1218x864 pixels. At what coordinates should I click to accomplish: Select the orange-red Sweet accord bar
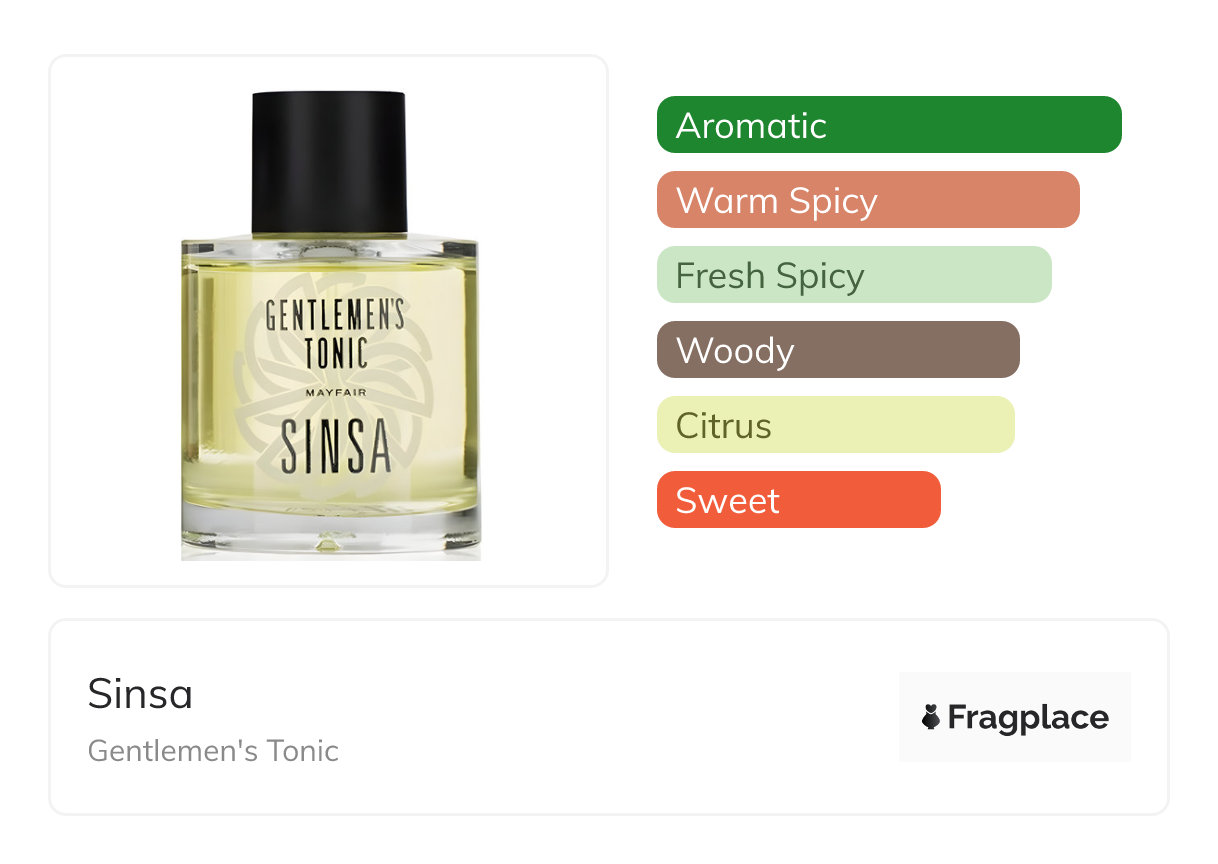pos(799,500)
